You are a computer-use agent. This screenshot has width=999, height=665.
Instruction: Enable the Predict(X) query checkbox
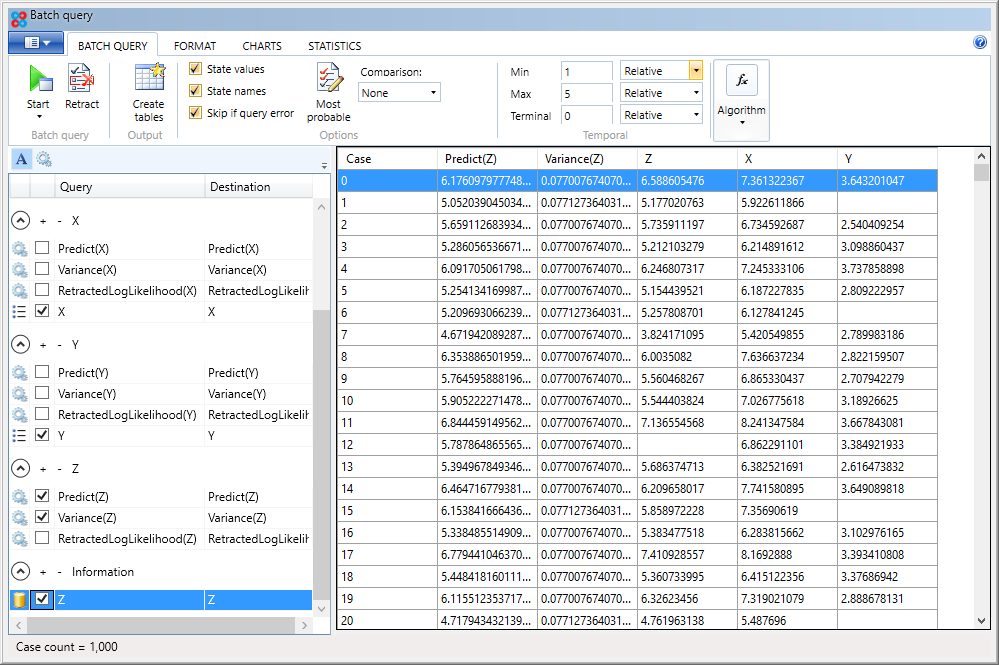tap(41, 247)
